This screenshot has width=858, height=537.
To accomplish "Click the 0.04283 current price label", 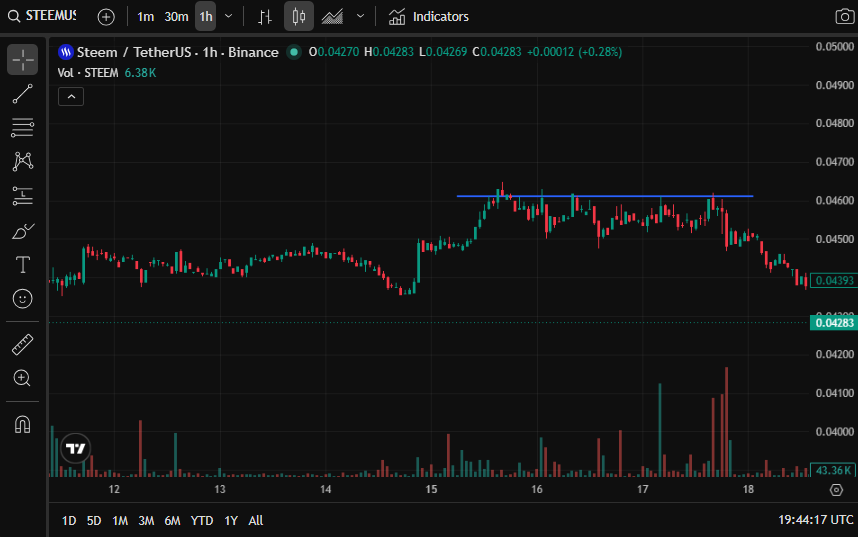I will coord(834,323).
